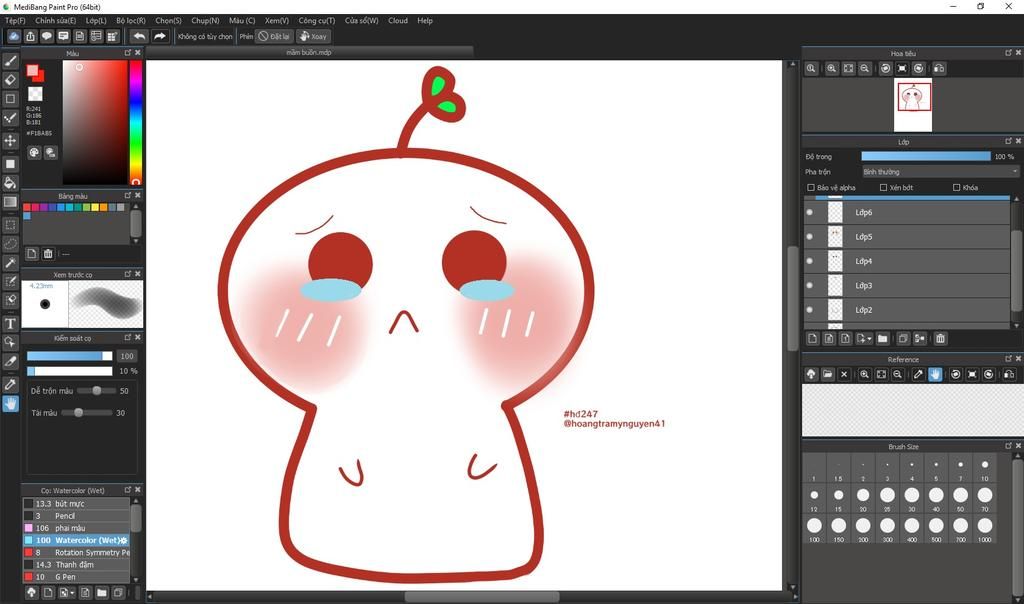This screenshot has height=604, width=1024.
Task: Select the Move tool
Action: (x=10, y=140)
